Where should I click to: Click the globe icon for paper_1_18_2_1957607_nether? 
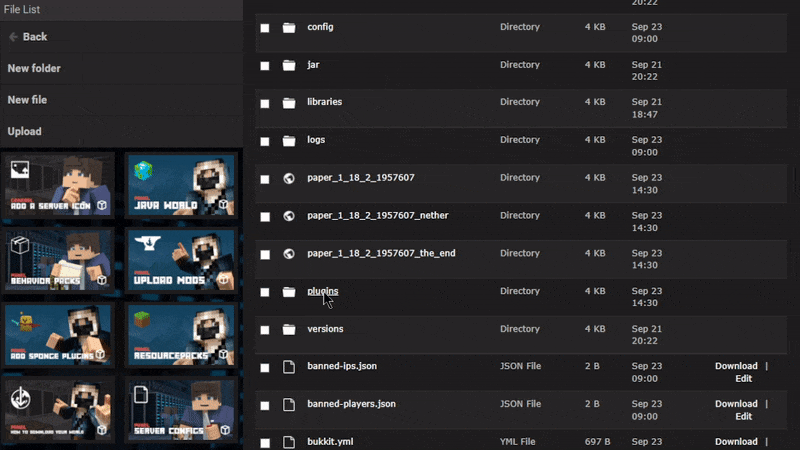pos(289,216)
